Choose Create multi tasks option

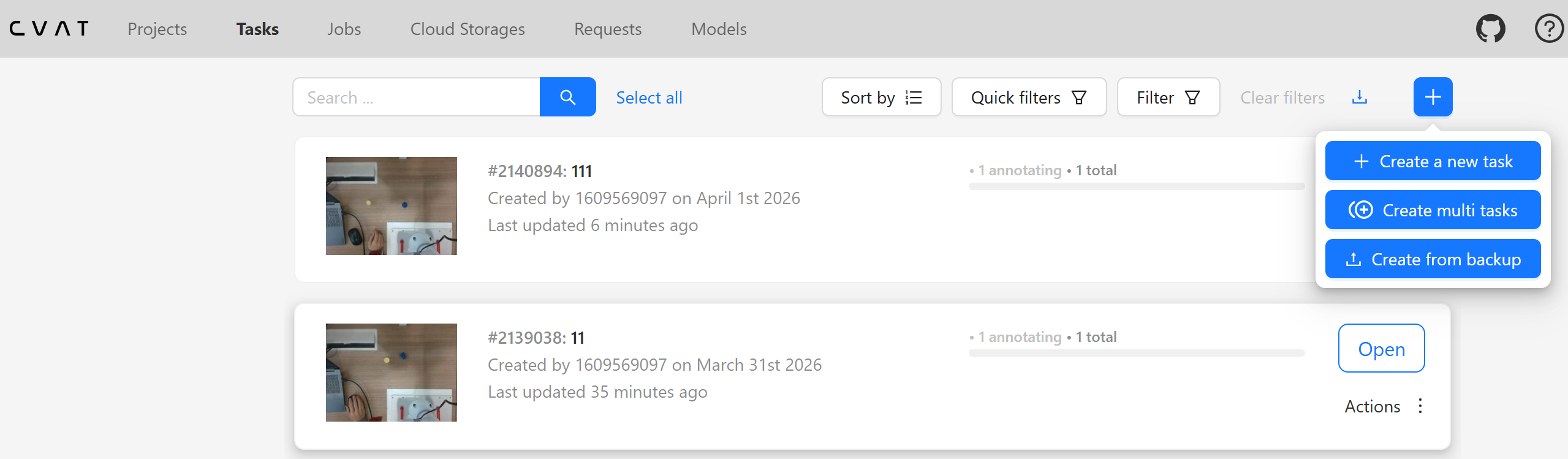click(x=1433, y=210)
